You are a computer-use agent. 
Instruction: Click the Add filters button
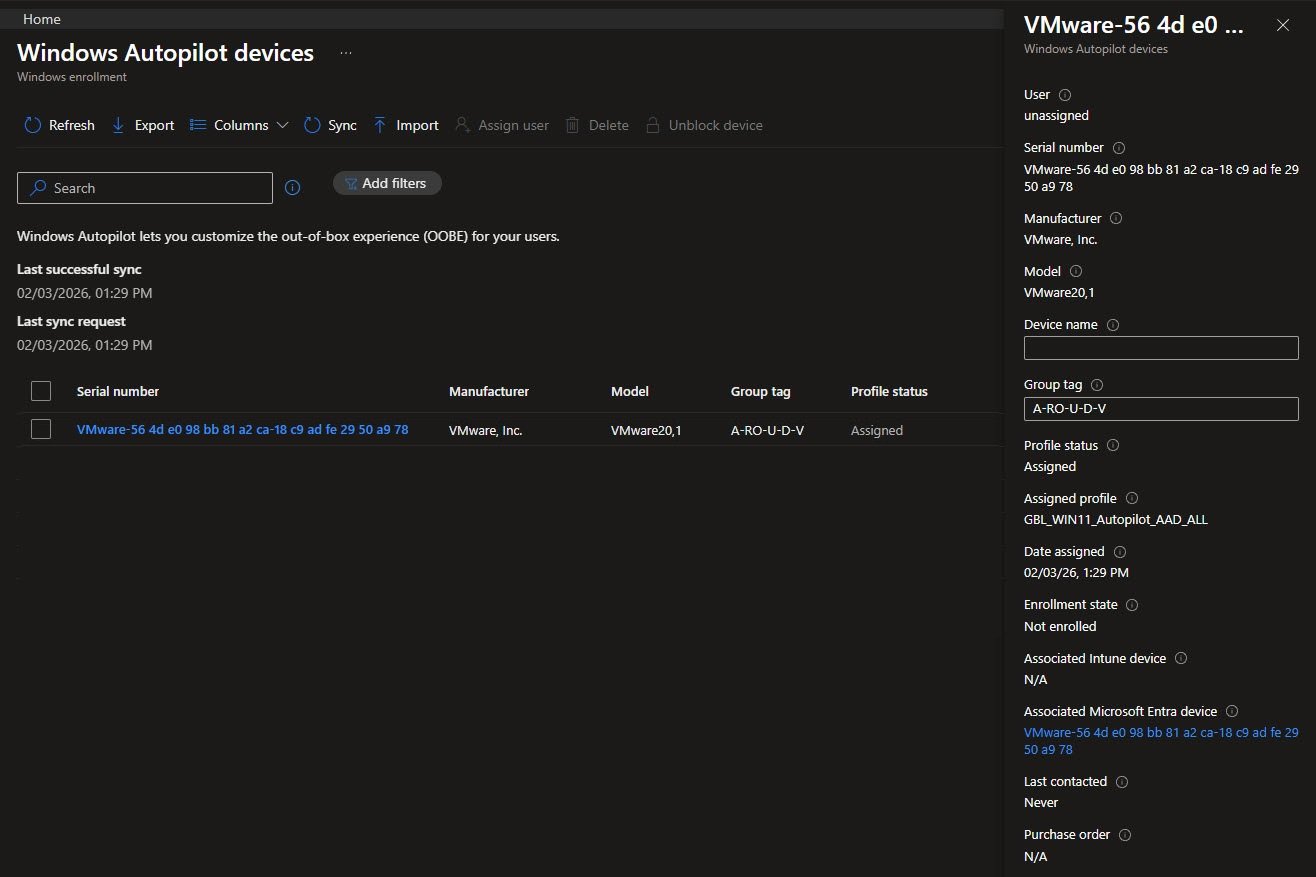[386, 183]
